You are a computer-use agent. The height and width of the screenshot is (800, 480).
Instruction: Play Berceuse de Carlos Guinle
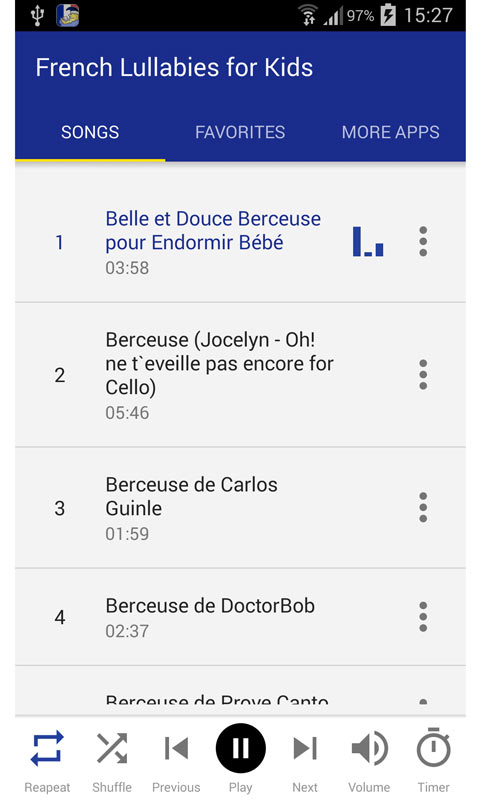point(240,508)
